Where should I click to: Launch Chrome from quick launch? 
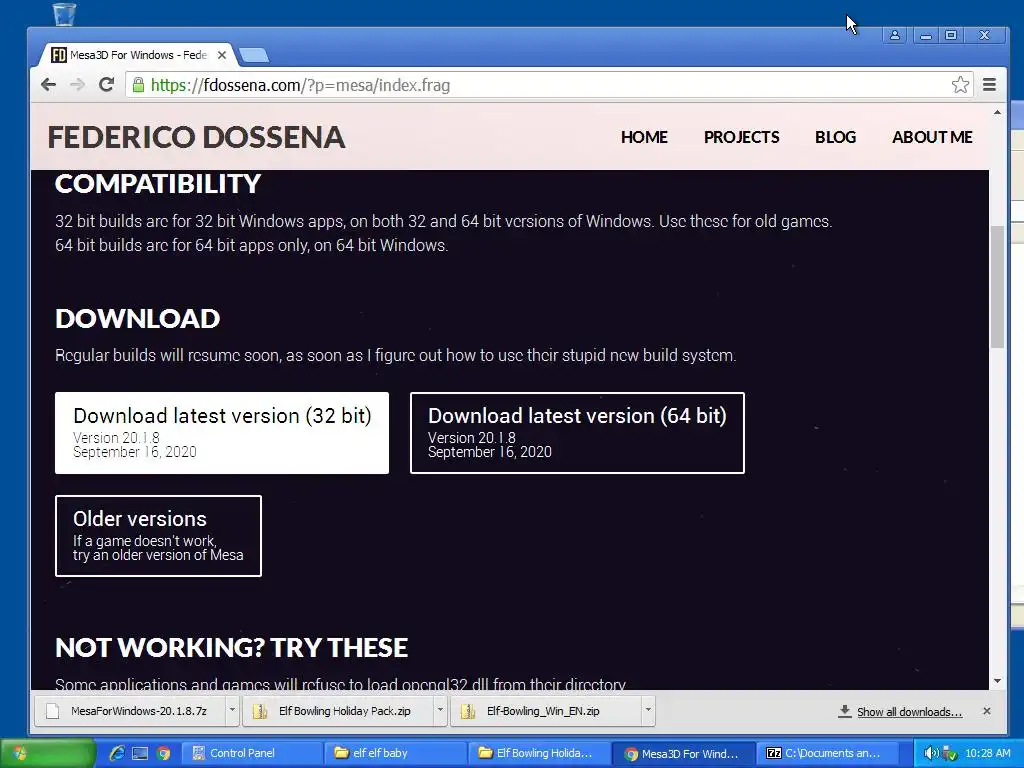click(163, 754)
